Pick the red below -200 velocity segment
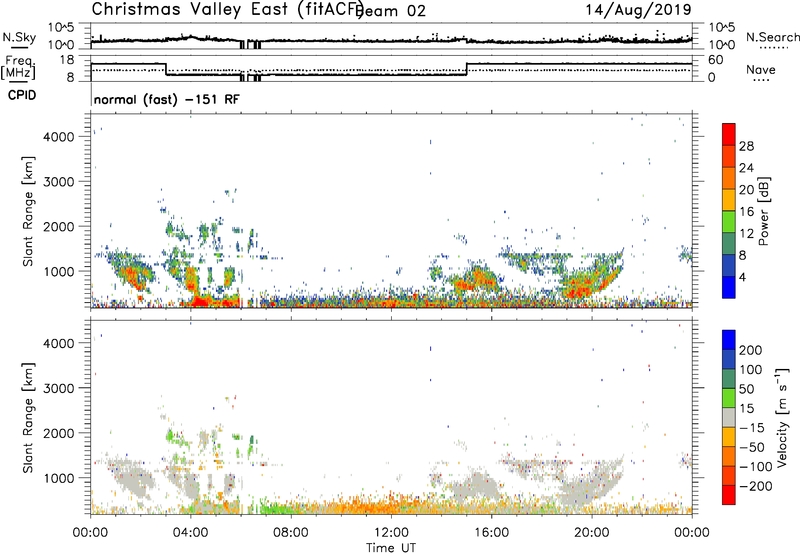This screenshot has width=800, height=554. click(729, 495)
